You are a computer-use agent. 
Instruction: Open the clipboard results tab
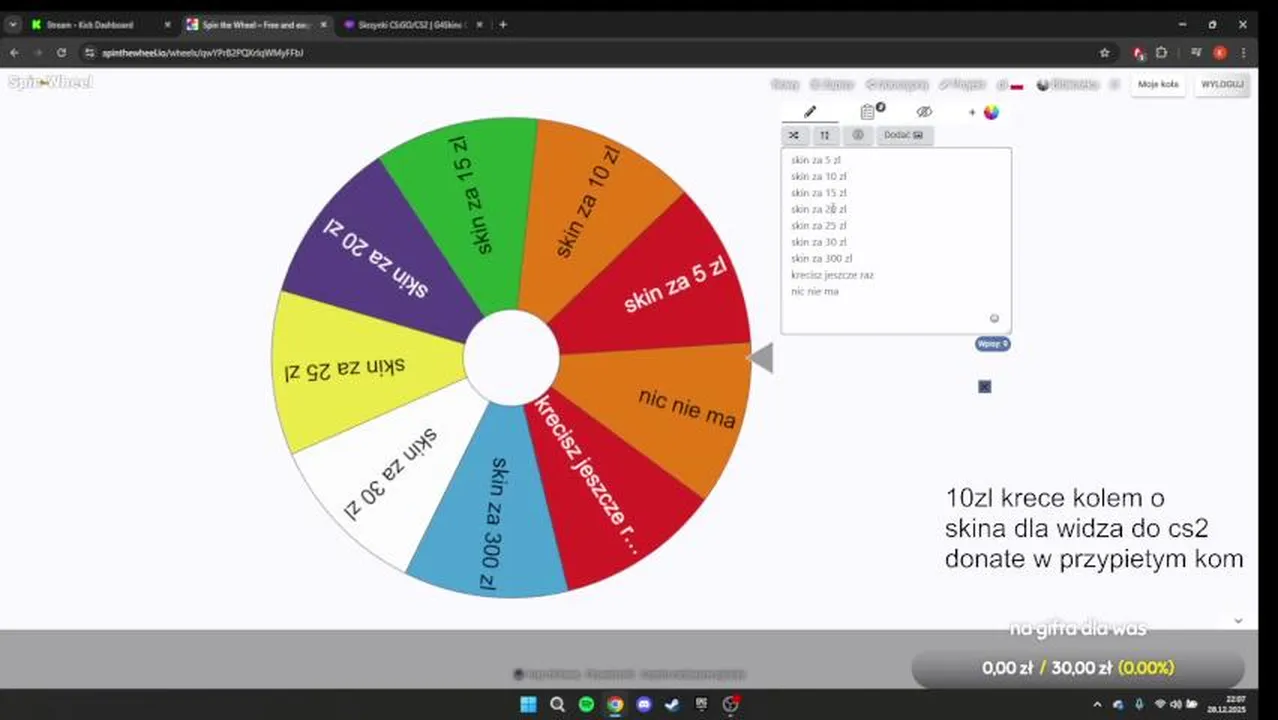868,112
